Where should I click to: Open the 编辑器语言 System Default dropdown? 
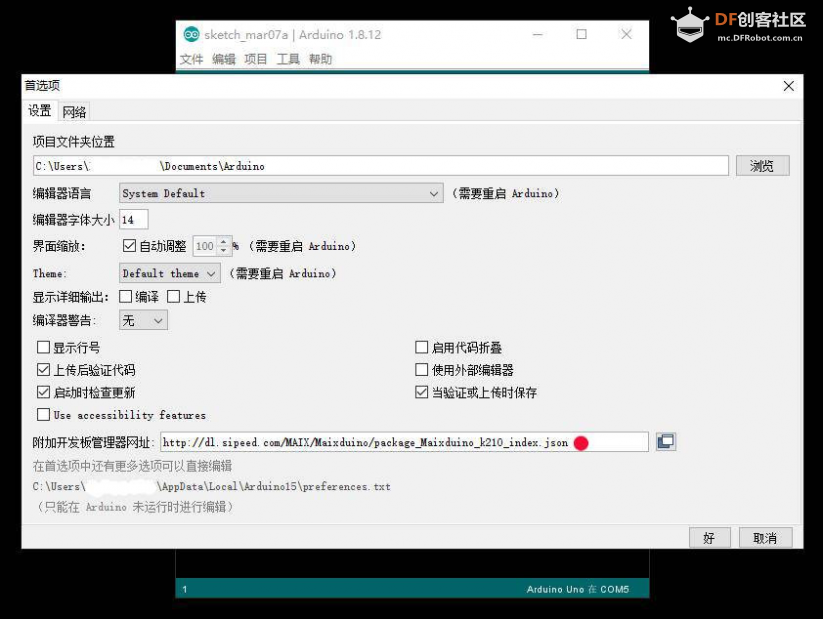click(281, 193)
